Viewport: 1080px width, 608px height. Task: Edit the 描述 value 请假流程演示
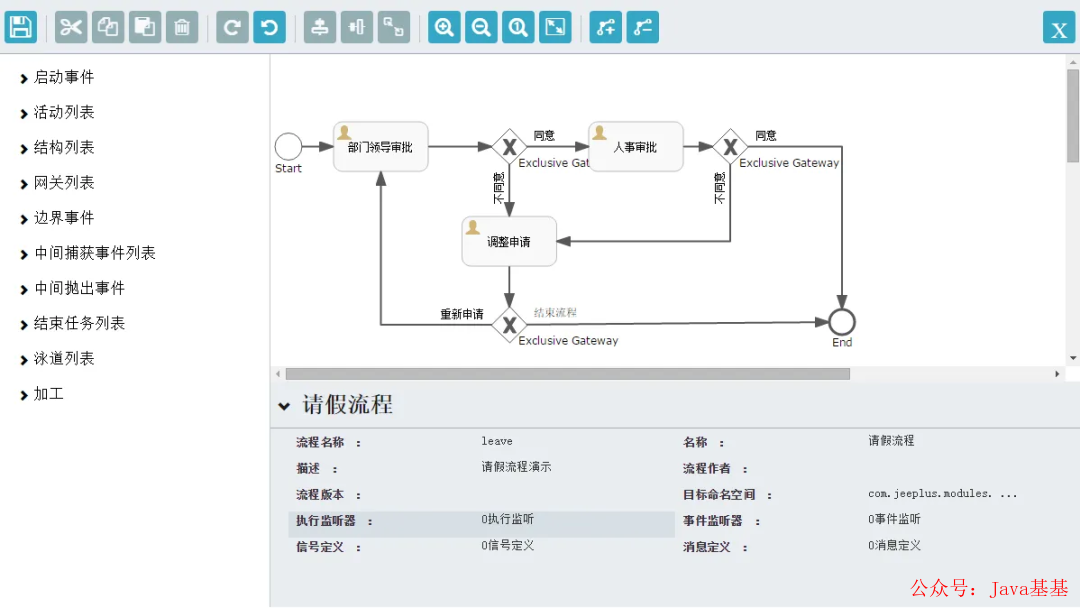[x=516, y=467]
